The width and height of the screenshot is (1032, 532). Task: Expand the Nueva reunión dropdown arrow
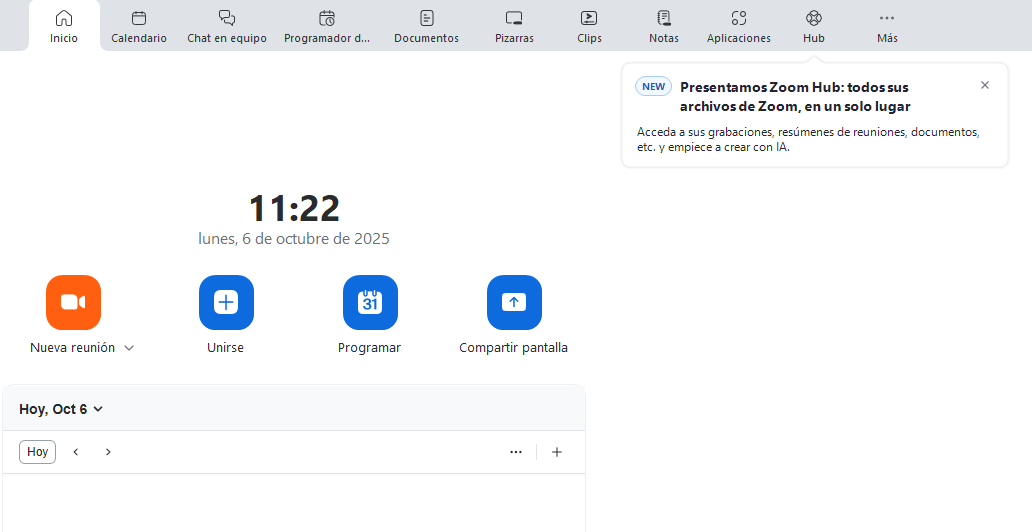point(129,348)
